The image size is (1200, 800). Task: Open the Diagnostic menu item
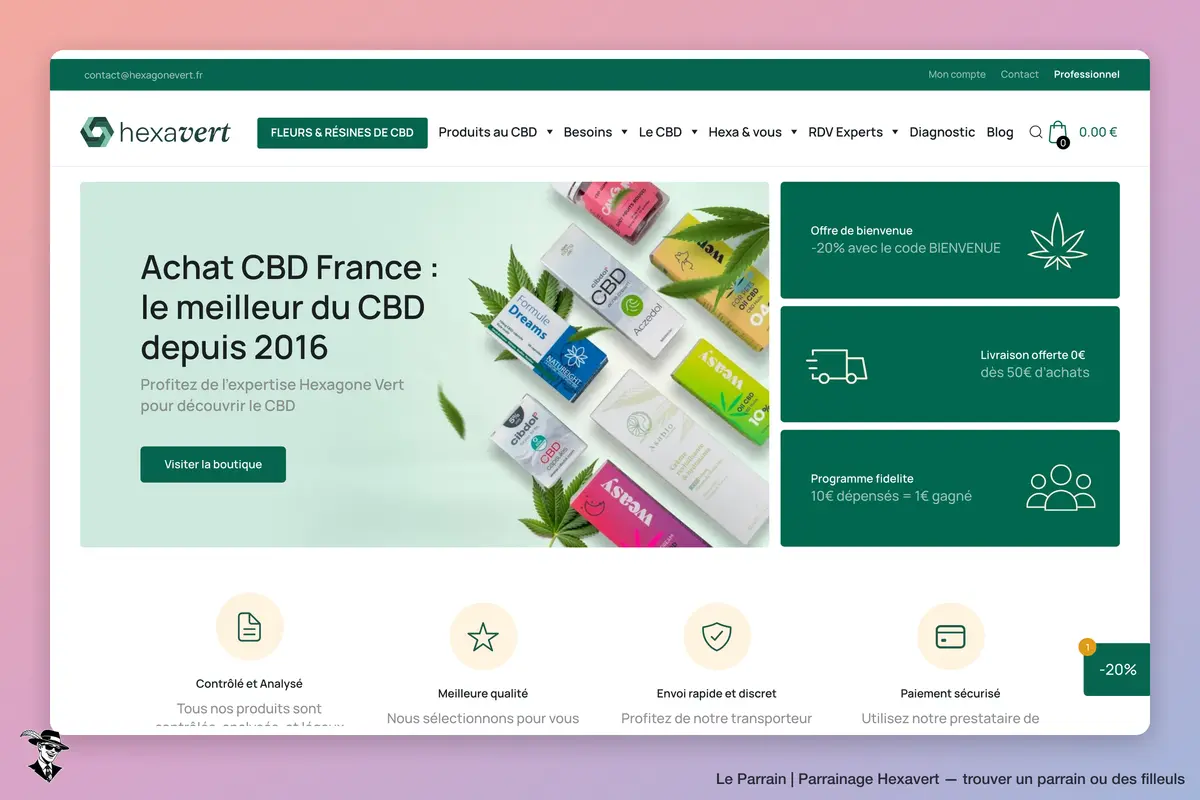[x=942, y=132]
